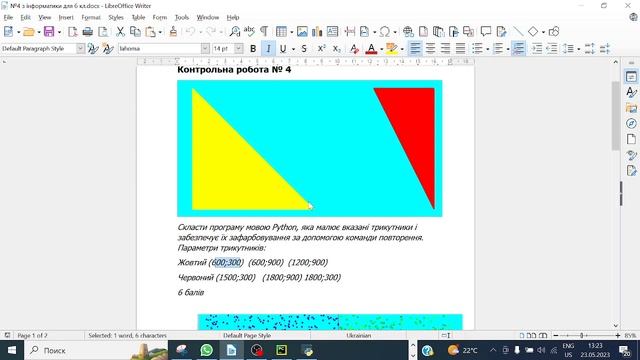The height and width of the screenshot is (360, 640).
Task: Apply yellow highlighting color
Action: (x=391, y=49)
